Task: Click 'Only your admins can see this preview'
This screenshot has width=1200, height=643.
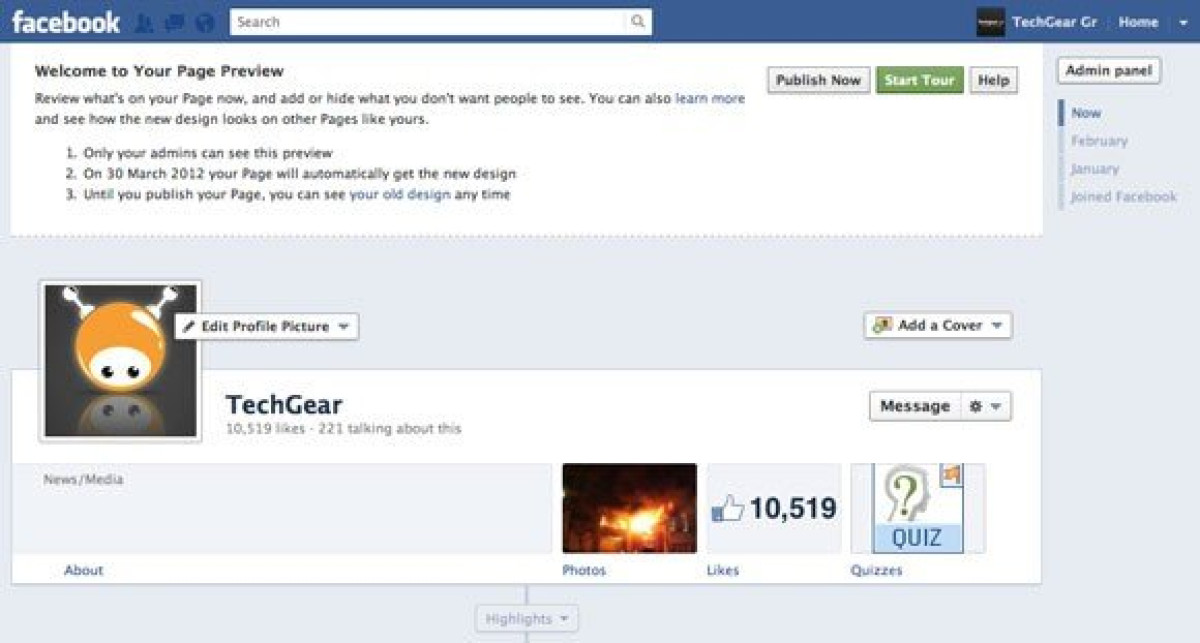Action: [207, 153]
